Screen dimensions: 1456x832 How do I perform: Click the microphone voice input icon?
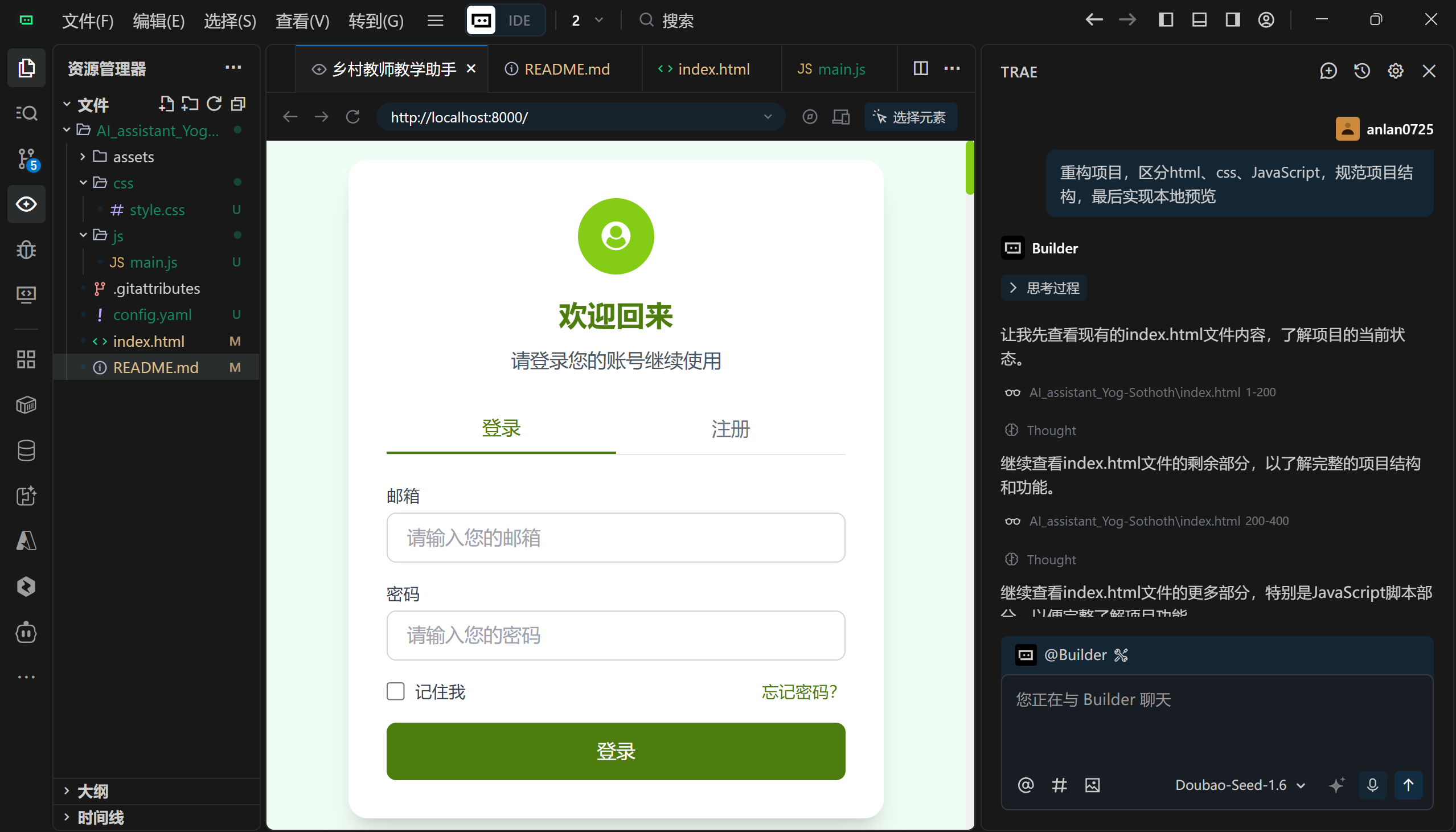pyautogui.click(x=1372, y=785)
